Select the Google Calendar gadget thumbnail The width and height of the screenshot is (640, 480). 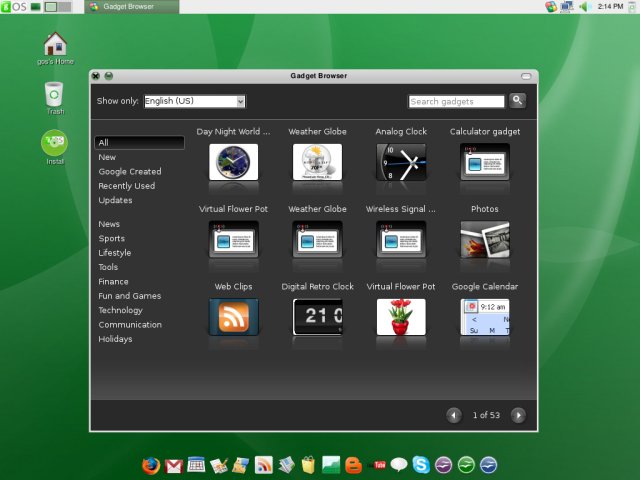click(485, 317)
